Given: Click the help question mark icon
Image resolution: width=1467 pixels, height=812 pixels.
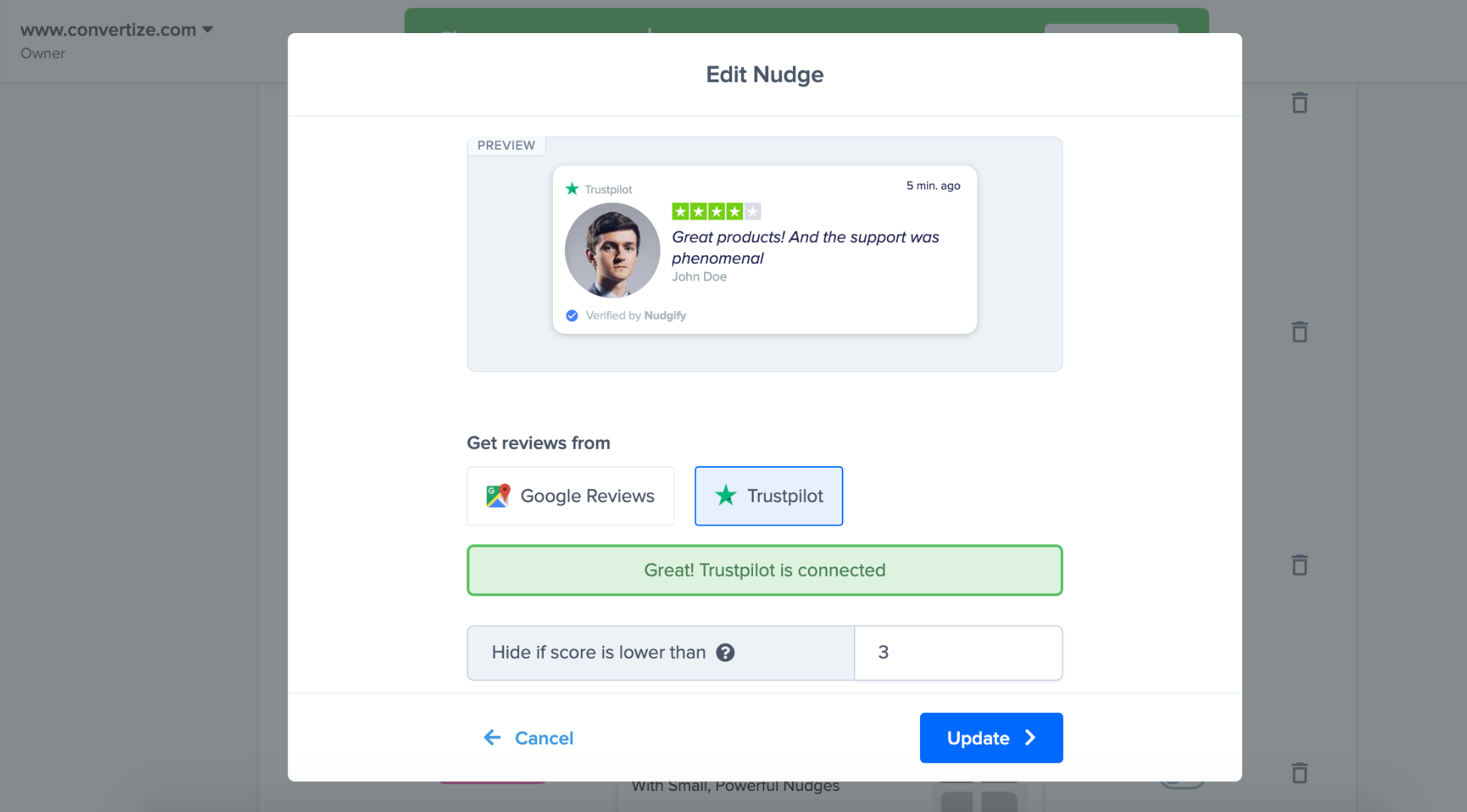Looking at the screenshot, I should (x=724, y=653).
